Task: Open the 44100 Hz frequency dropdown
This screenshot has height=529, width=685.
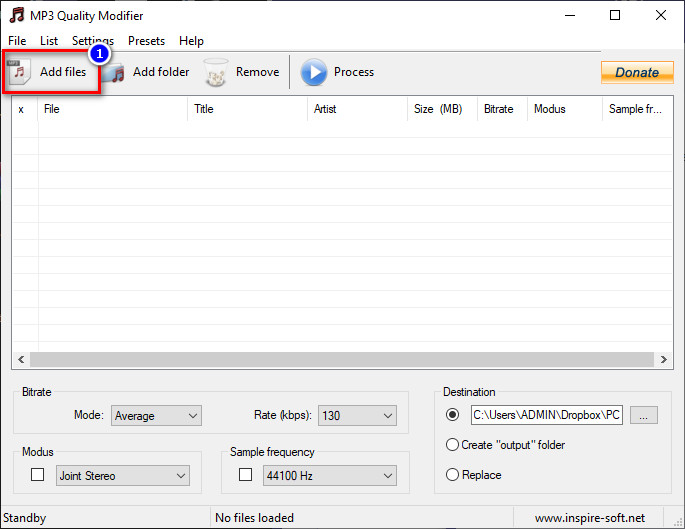Action: (329, 476)
